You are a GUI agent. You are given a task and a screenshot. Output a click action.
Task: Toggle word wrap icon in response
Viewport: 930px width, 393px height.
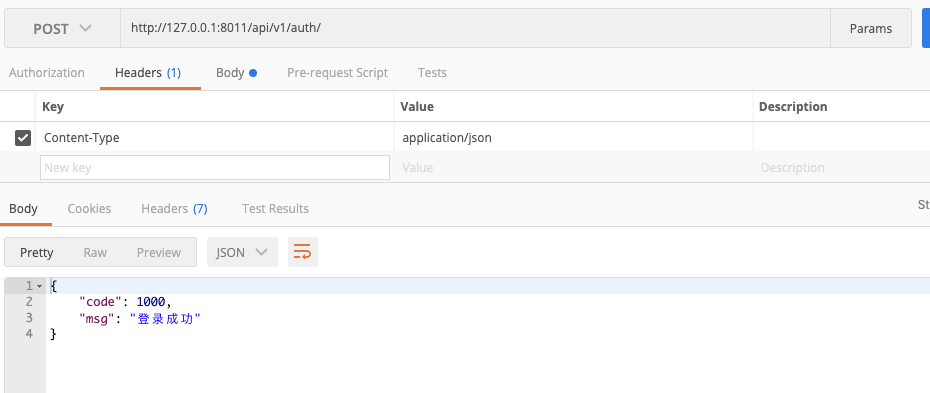coord(302,253)
